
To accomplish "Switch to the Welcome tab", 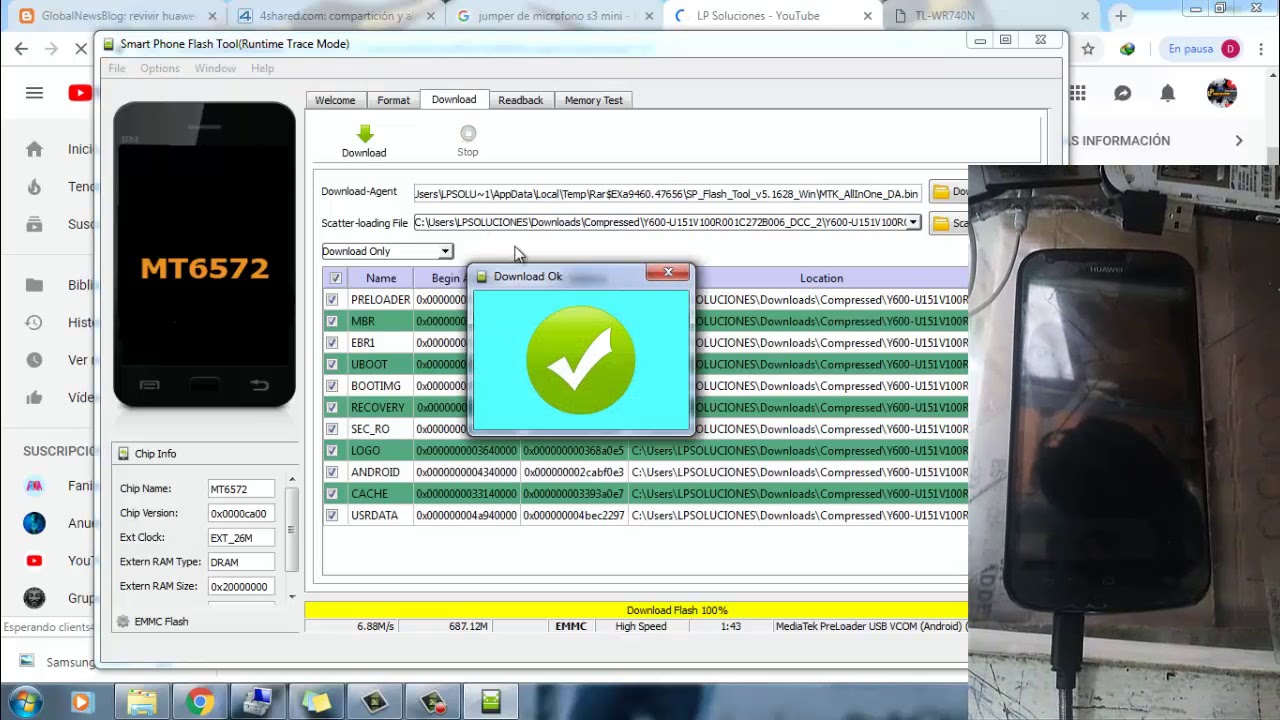I will (x=335, y=100).
